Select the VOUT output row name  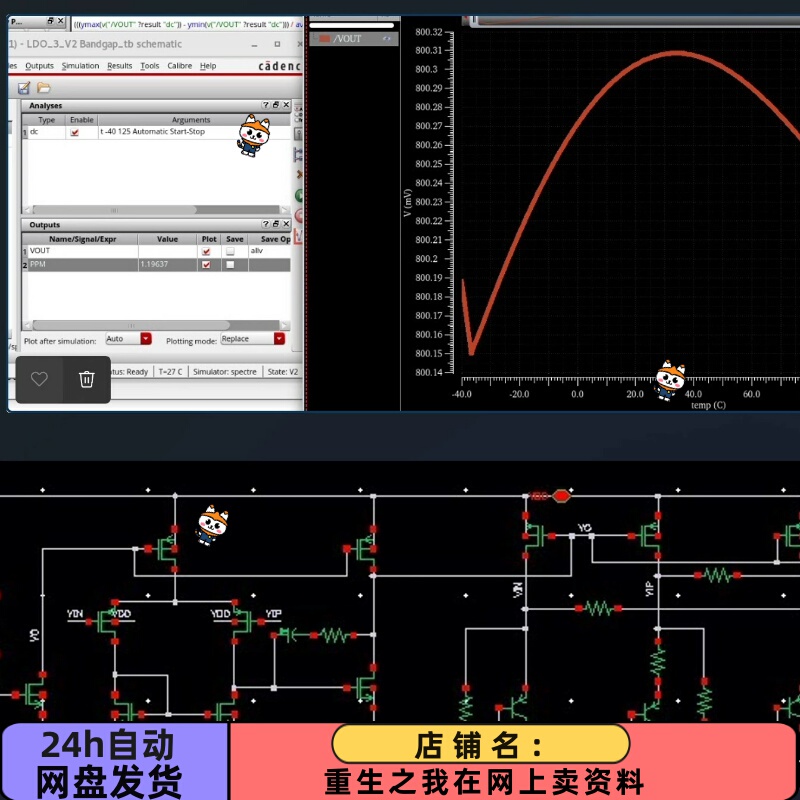pyautogui.click(x=40, y=251)
